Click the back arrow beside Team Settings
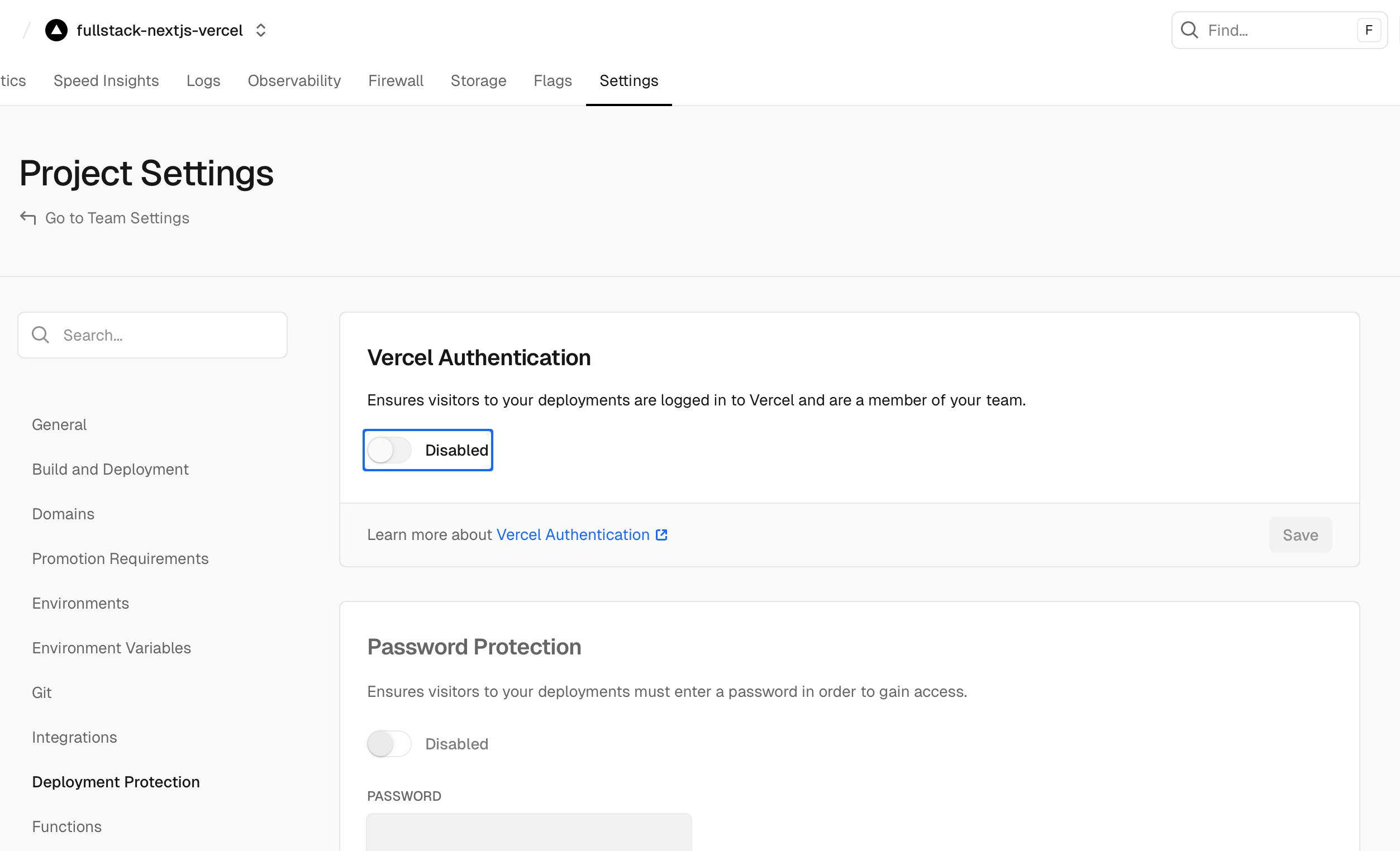 click(28, 218)
